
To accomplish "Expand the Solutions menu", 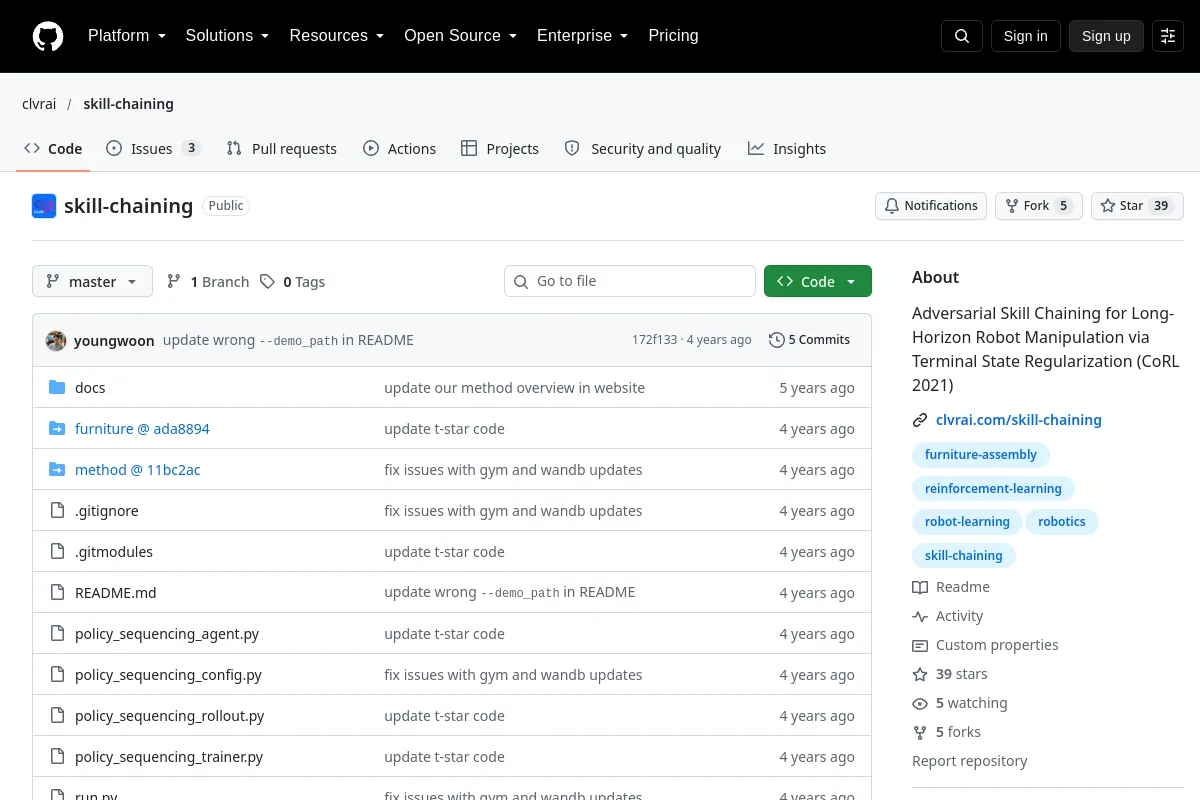I will click(x=227, y=36).
